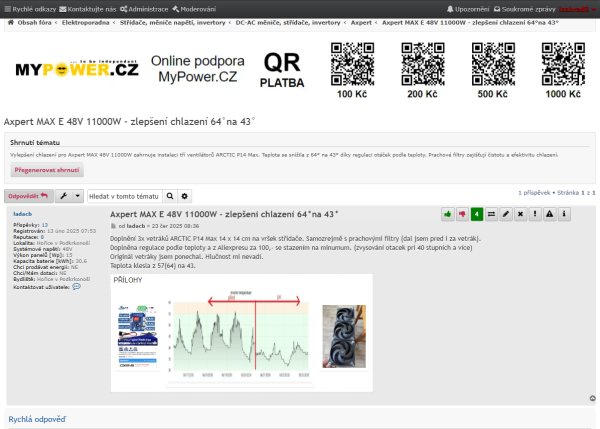The width and height of the screenshot is (600, 429).
Task: Expand the Rychlé odkazy menu
Action: pyautogui.click(x=32, y=8)
